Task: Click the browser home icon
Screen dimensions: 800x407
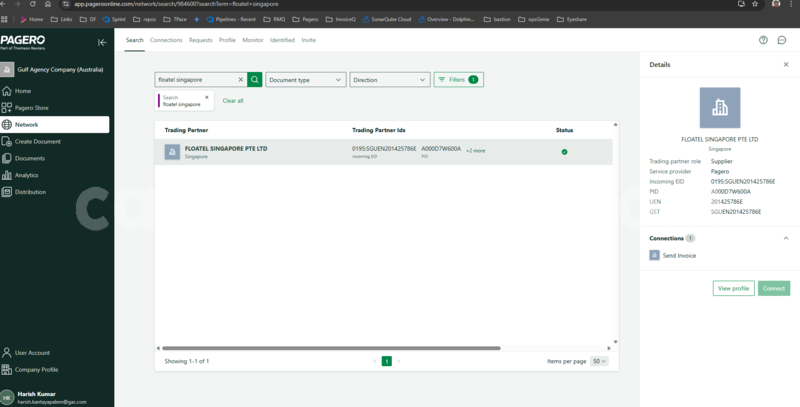Action: (47, 4)
